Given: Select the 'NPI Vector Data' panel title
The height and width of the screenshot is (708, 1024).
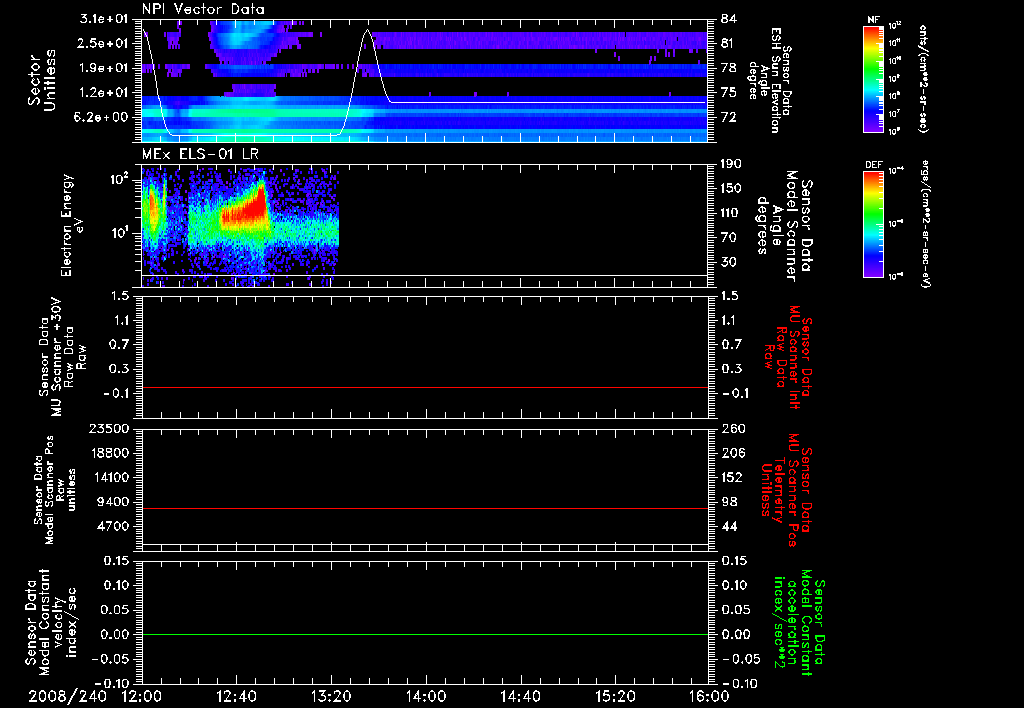Looking at the screenshot, I should [x=203, y=9].
